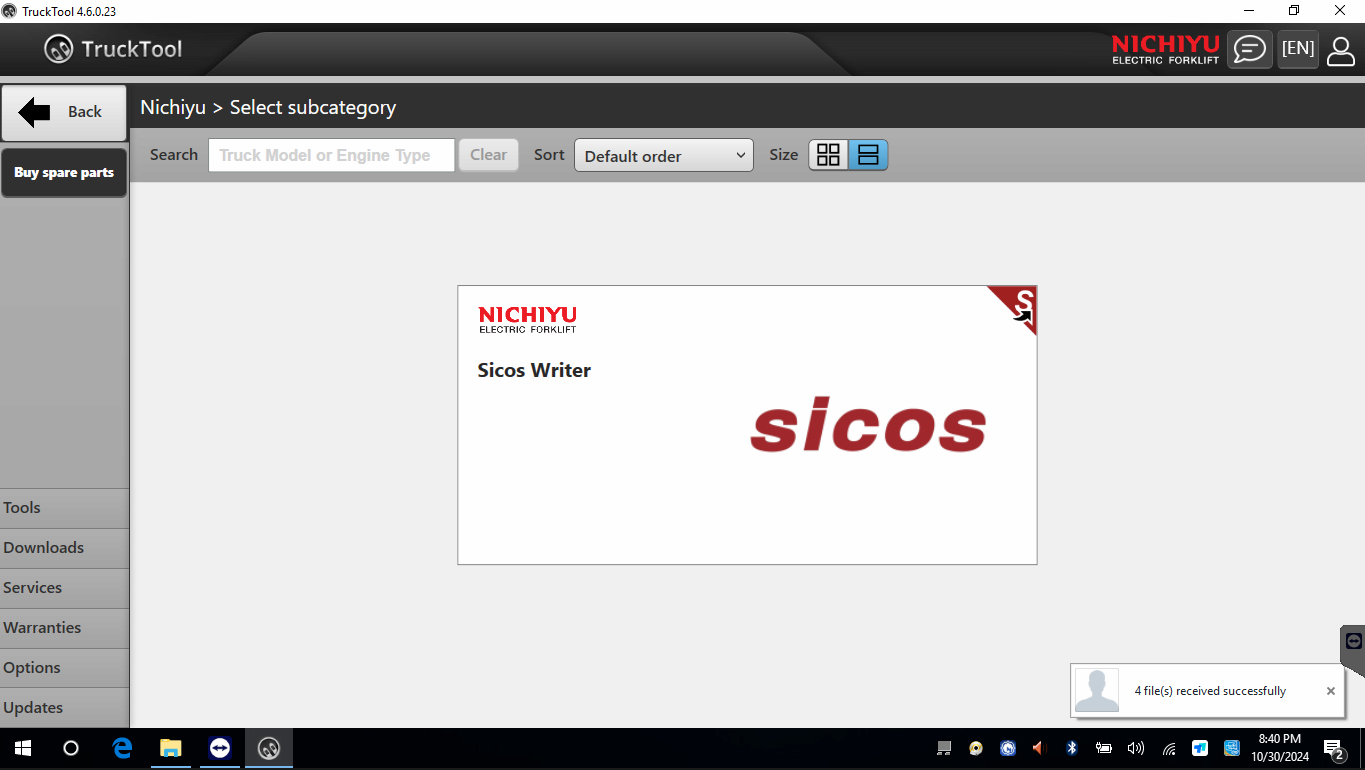Click the TruckTool logo in header
This screenshot has width=1365, height=770.
click(x=113, y=49)
